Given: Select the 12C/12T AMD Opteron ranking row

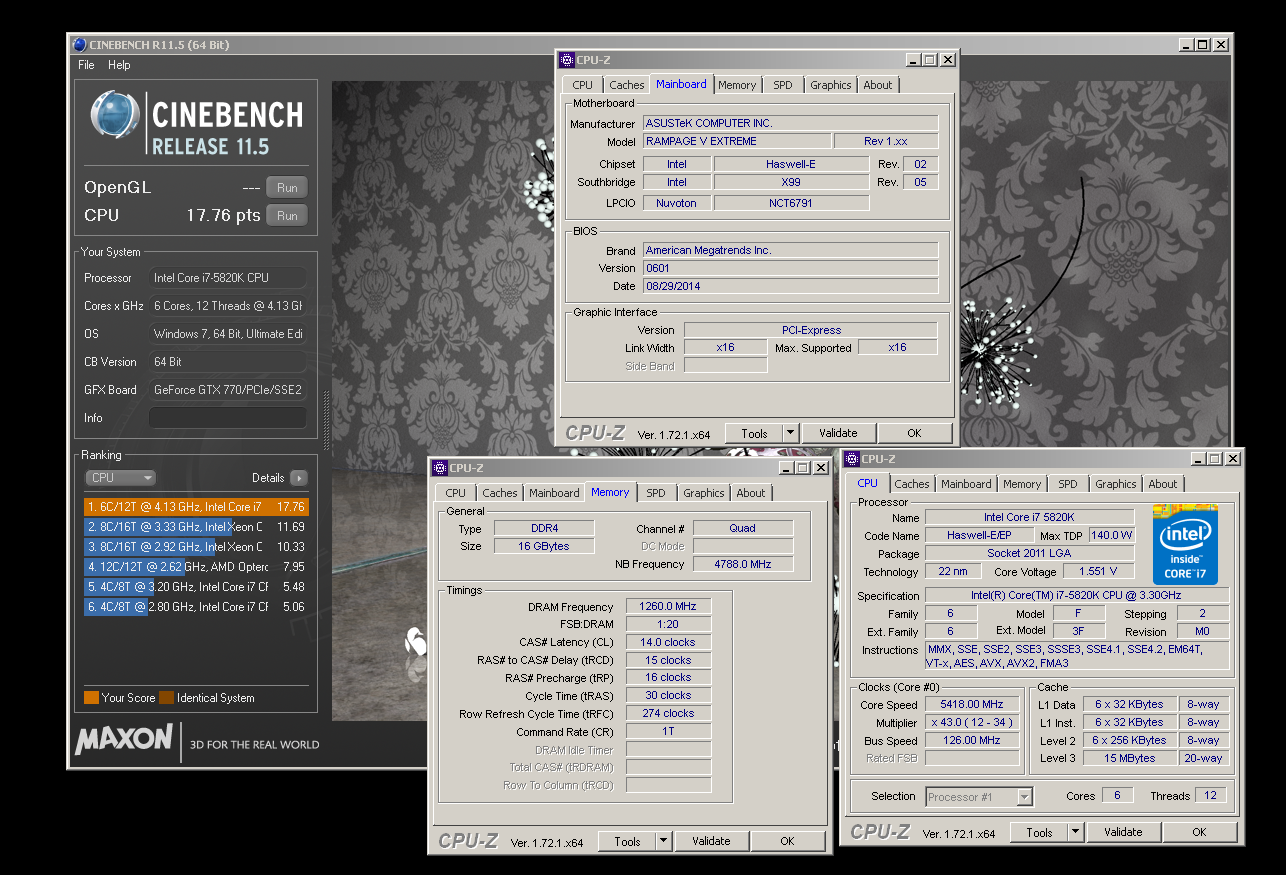Looking at the screenshot, I should (x=196, y=567).
